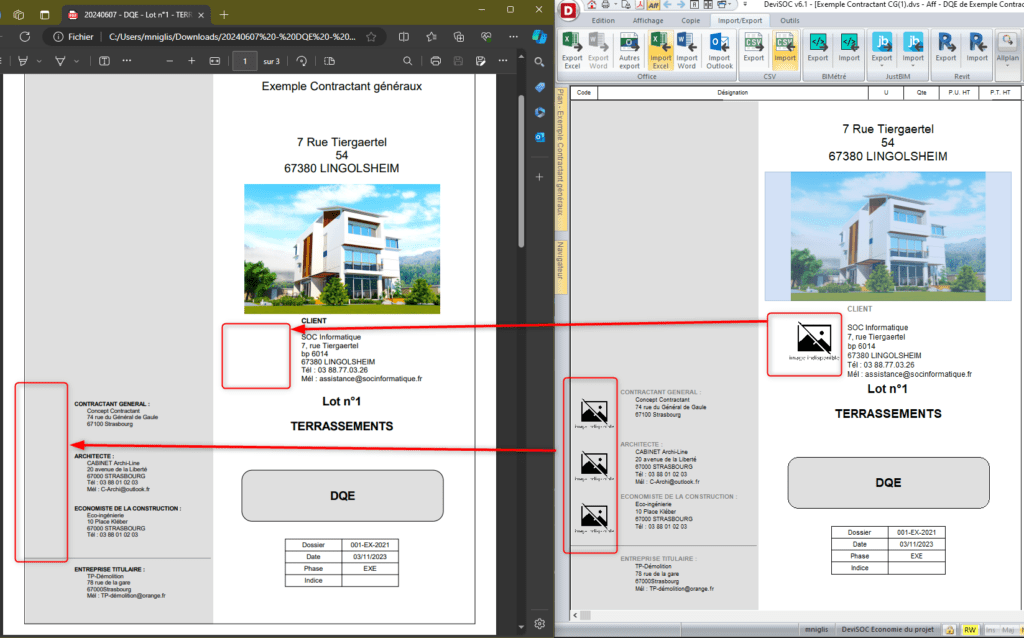Click the DeviSOC horizontal scrollbar left arrow

pos(575,615)
